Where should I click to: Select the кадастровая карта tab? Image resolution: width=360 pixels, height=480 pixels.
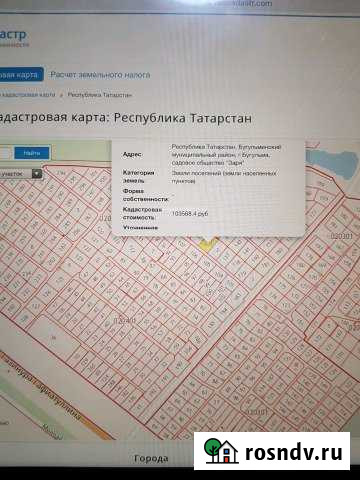click(21, 75)
